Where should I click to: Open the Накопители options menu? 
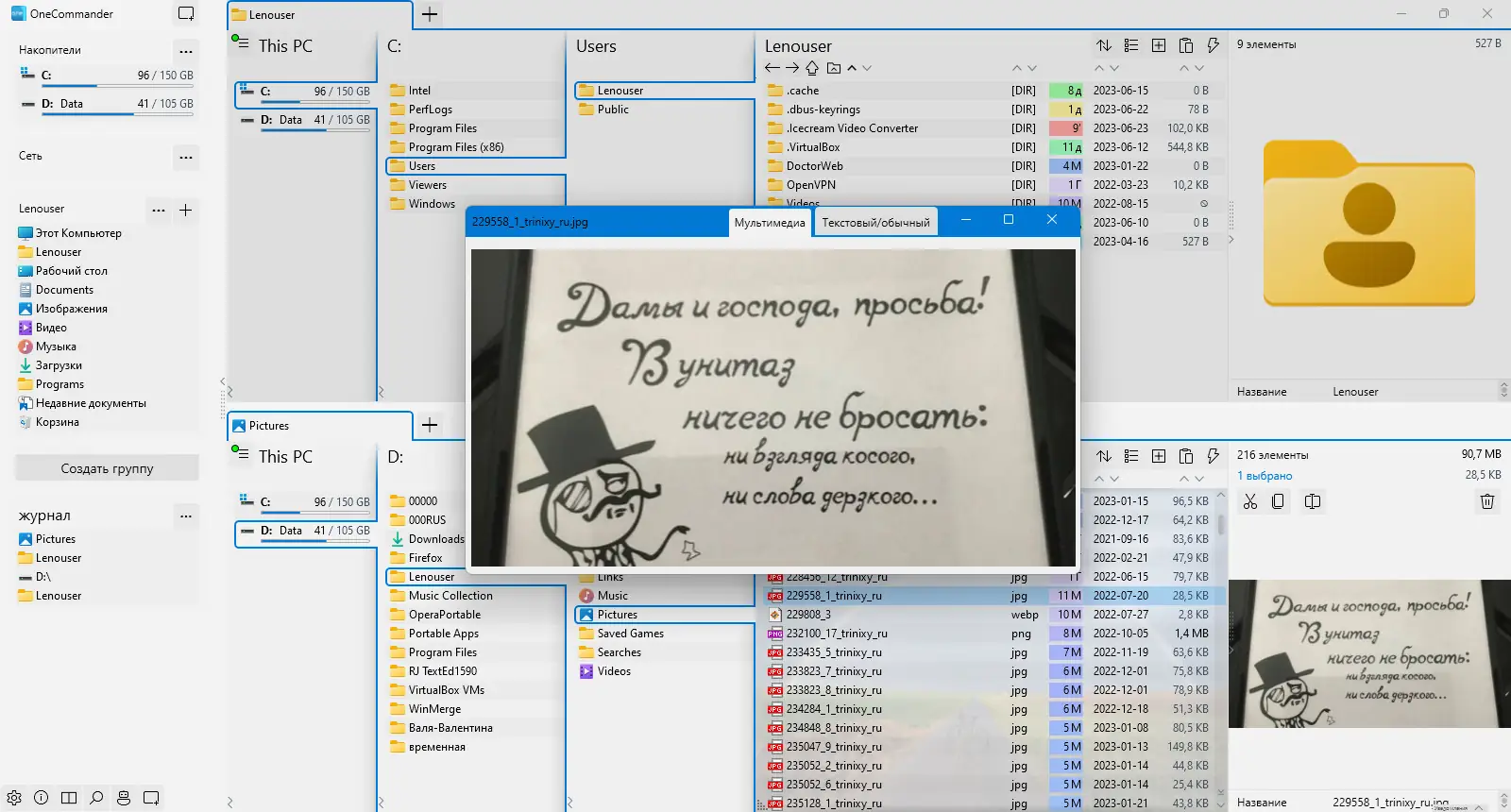(186, 51)
